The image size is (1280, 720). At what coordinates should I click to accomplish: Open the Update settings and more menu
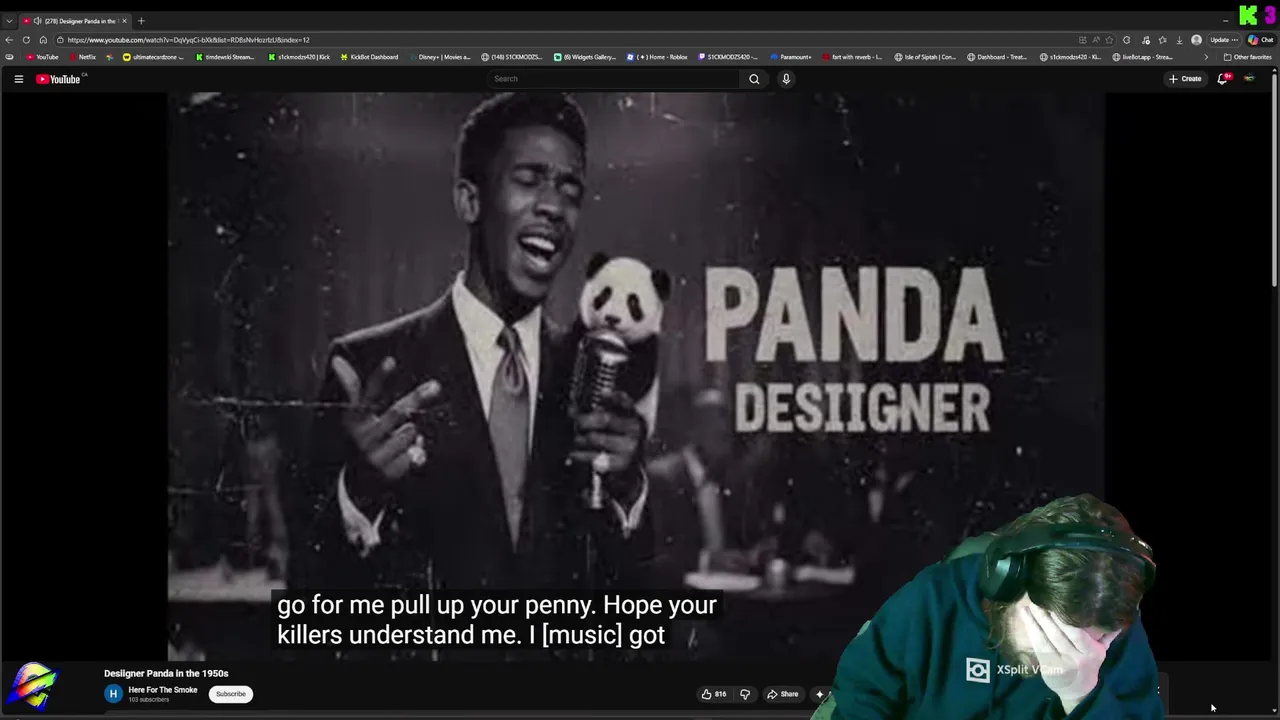[x=1224, y=40]
